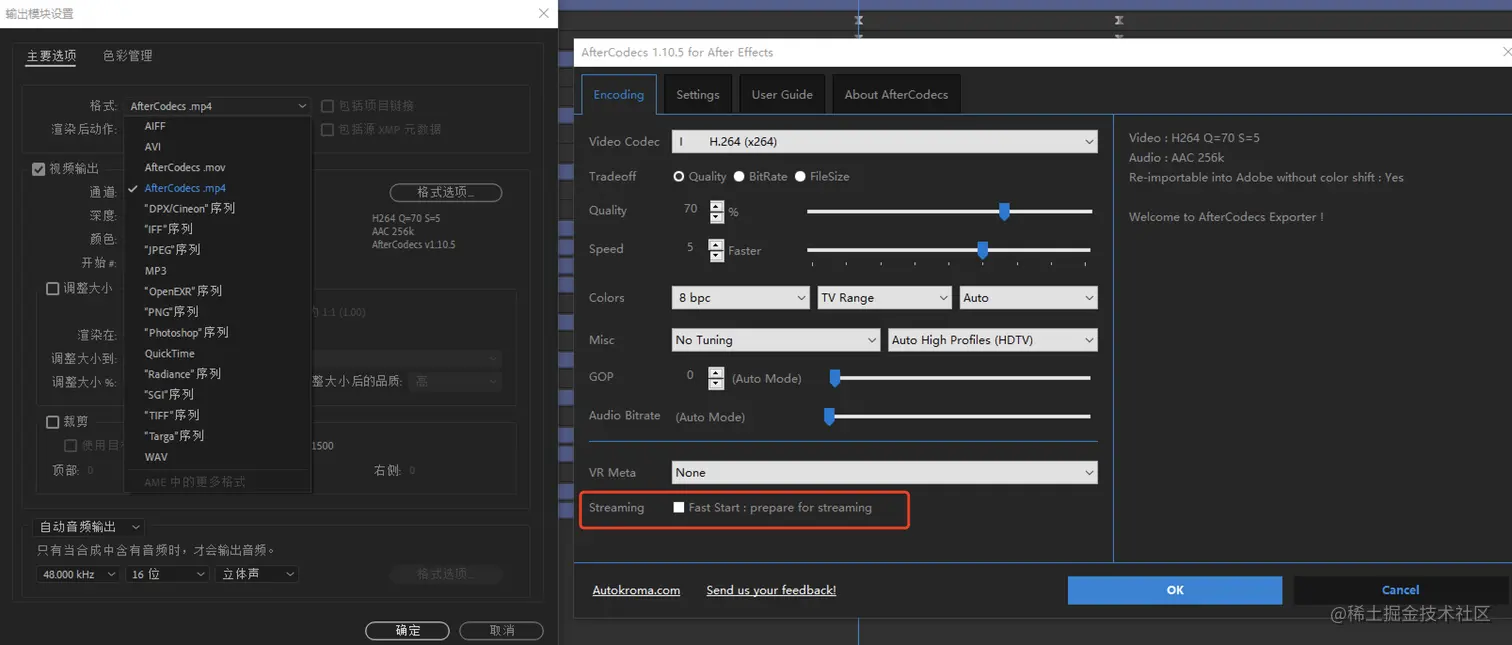The height and width of the screenshot is (645, 1512).
Task: Expand the Video Codec H.264 (x264) dropdown
Action: [884, 142]
